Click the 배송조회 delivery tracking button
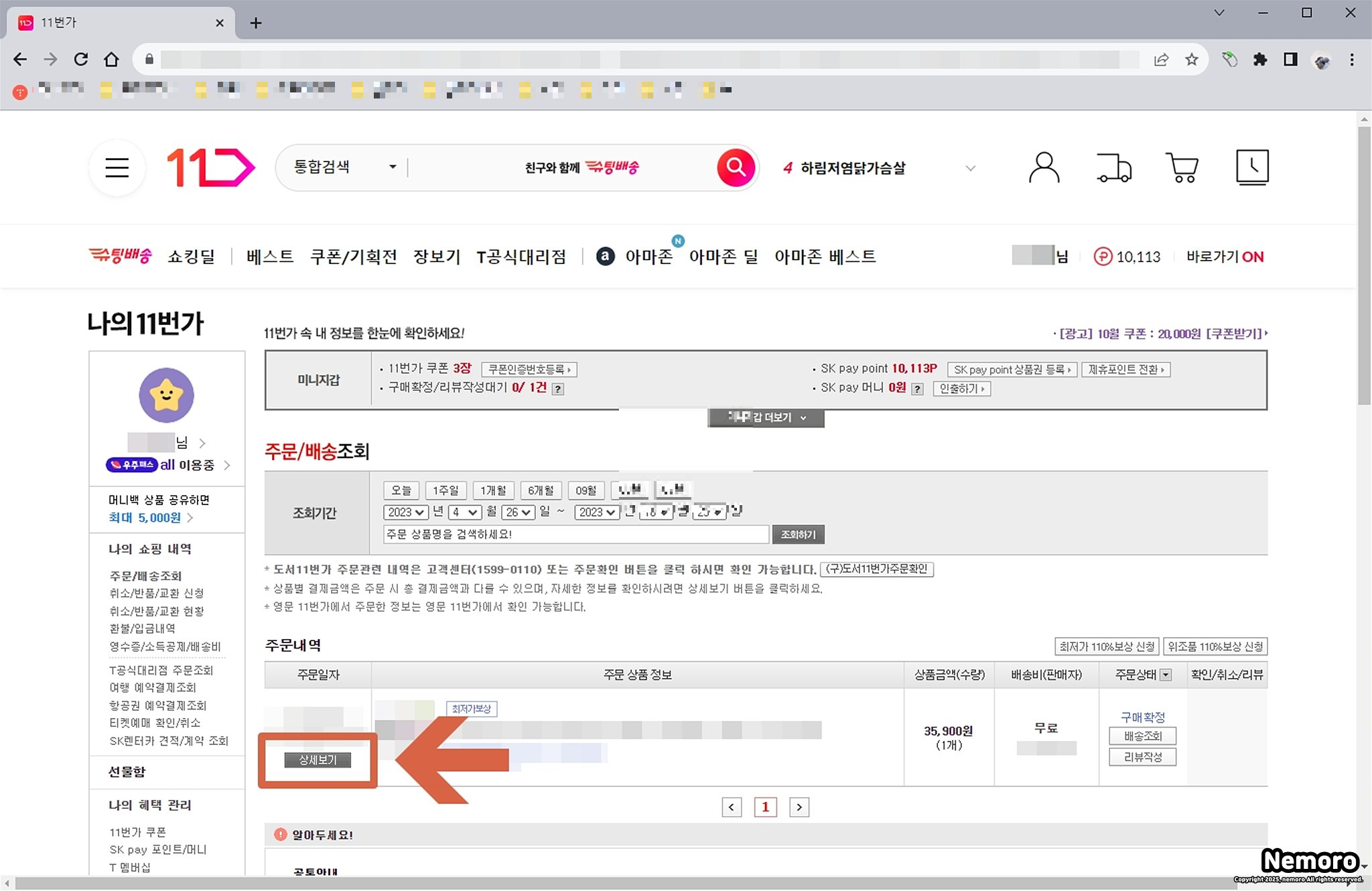This screenshot has height=891, width=1372. pyautogui.click(x=1142, y=736)
